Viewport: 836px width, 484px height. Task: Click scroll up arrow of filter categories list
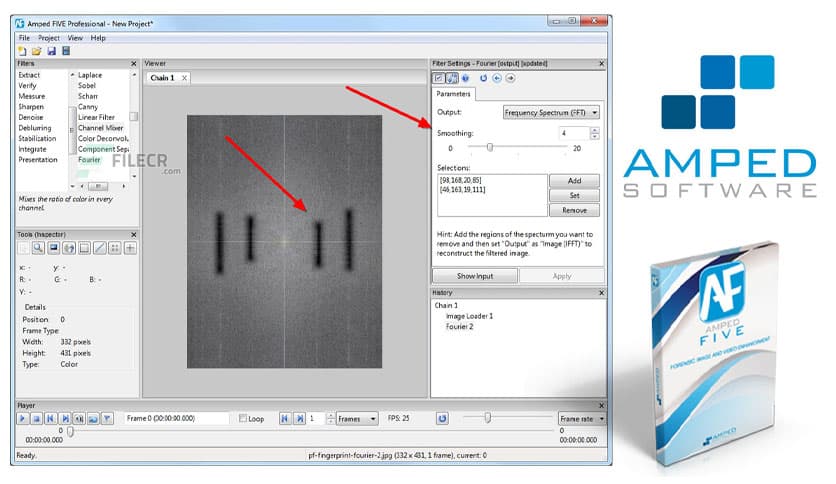(x=73, y=75)
